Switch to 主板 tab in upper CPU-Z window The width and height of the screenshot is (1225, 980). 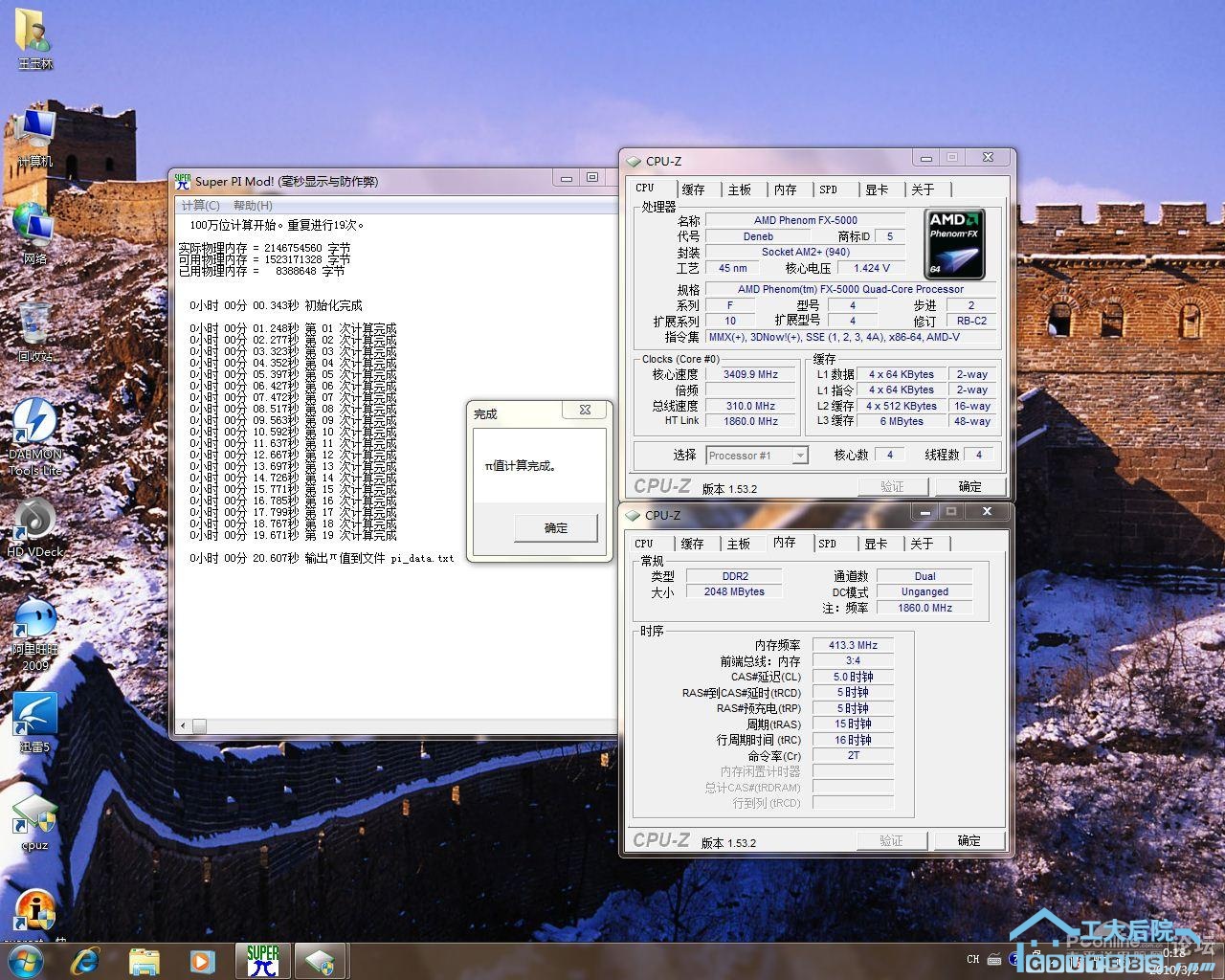pyautogui.click(x=740, y=189)
